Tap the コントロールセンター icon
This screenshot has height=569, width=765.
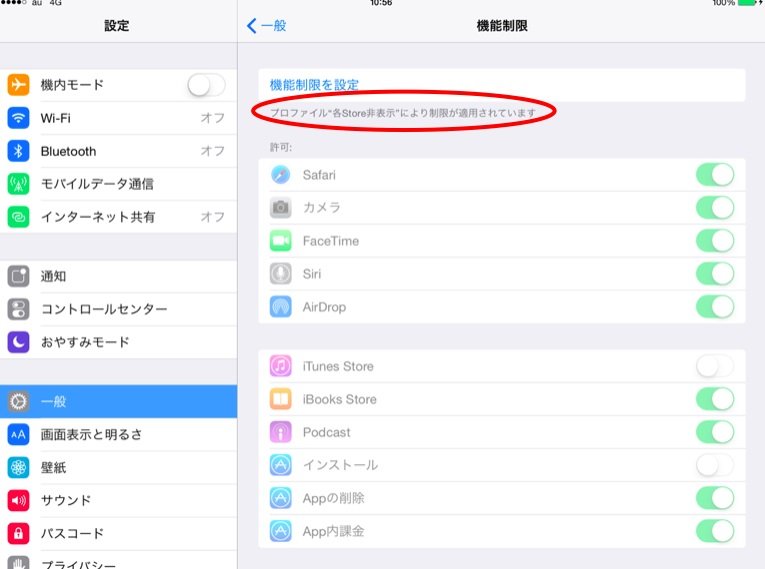18,309
